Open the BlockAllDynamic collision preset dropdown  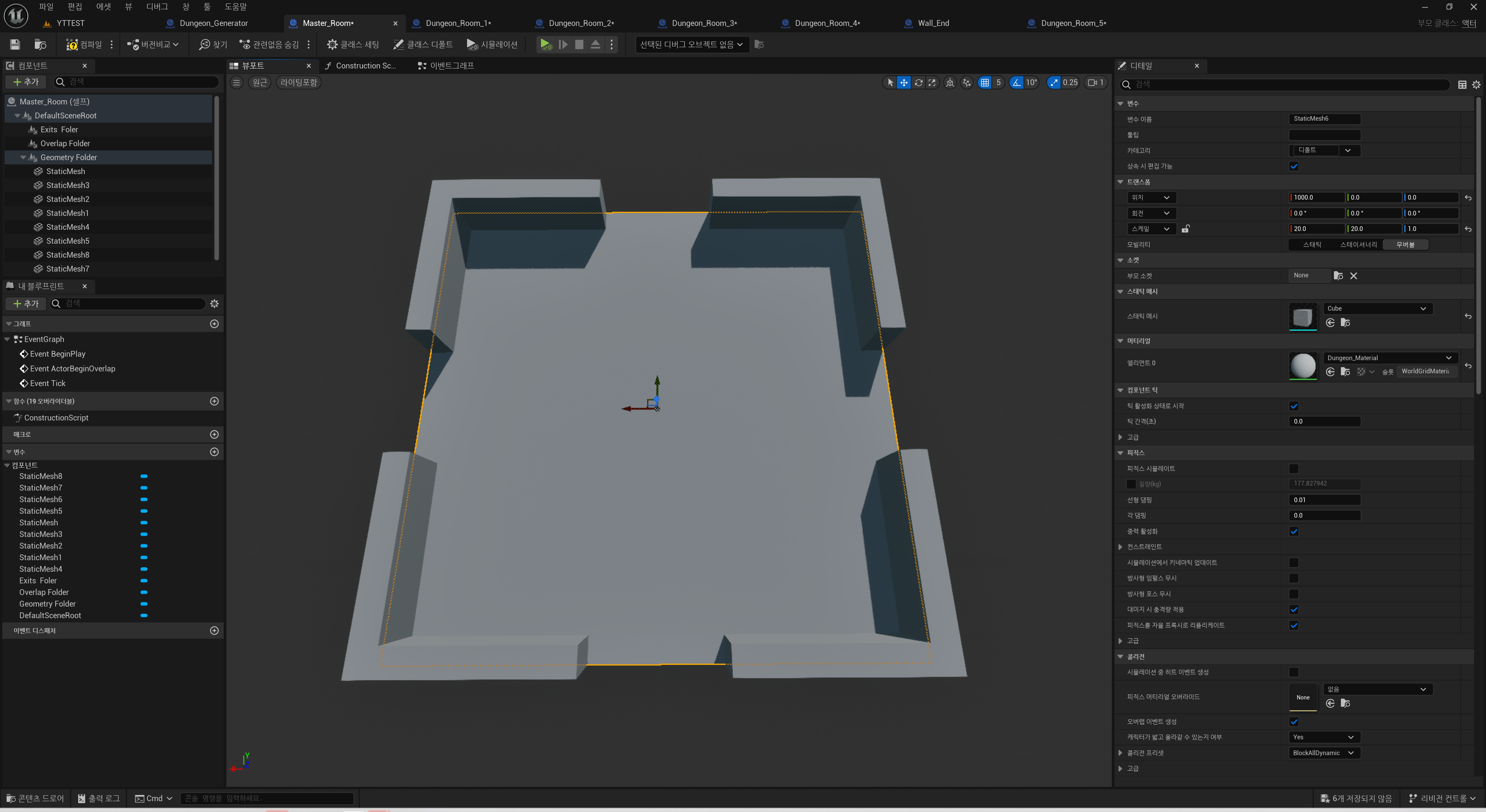click(1324, 752)
